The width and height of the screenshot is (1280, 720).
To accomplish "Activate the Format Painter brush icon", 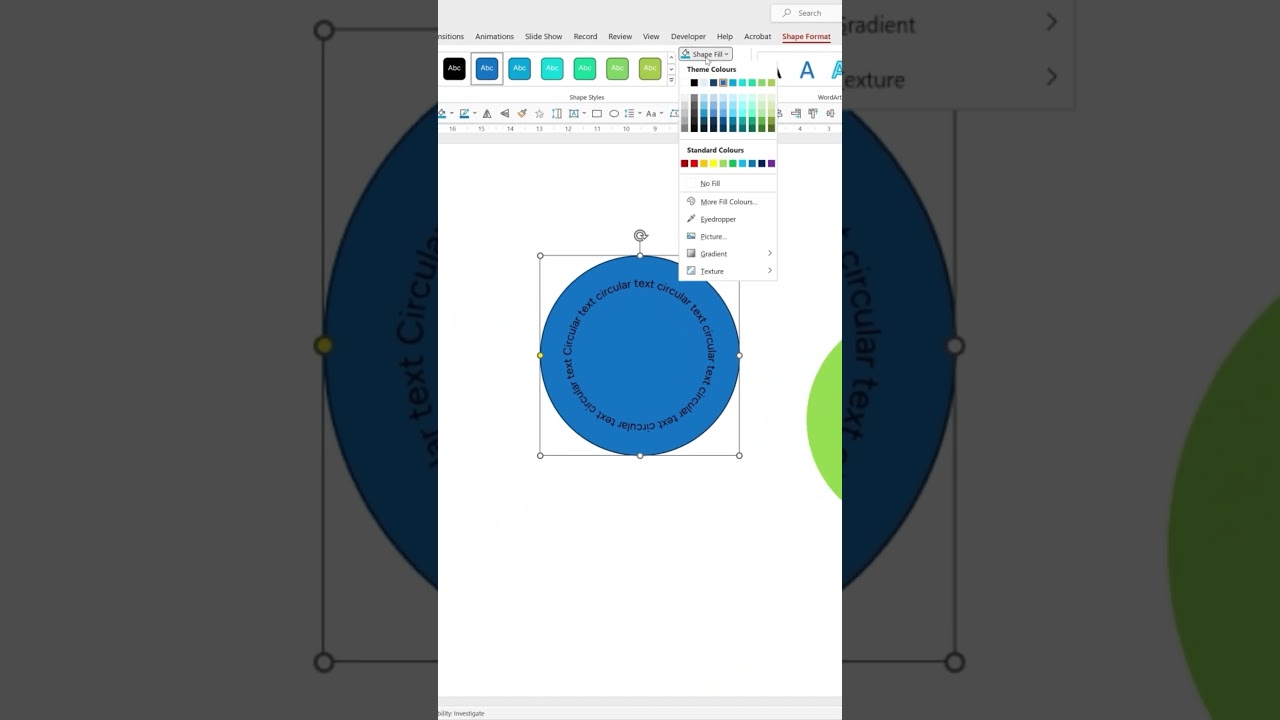I will [522, 113].
